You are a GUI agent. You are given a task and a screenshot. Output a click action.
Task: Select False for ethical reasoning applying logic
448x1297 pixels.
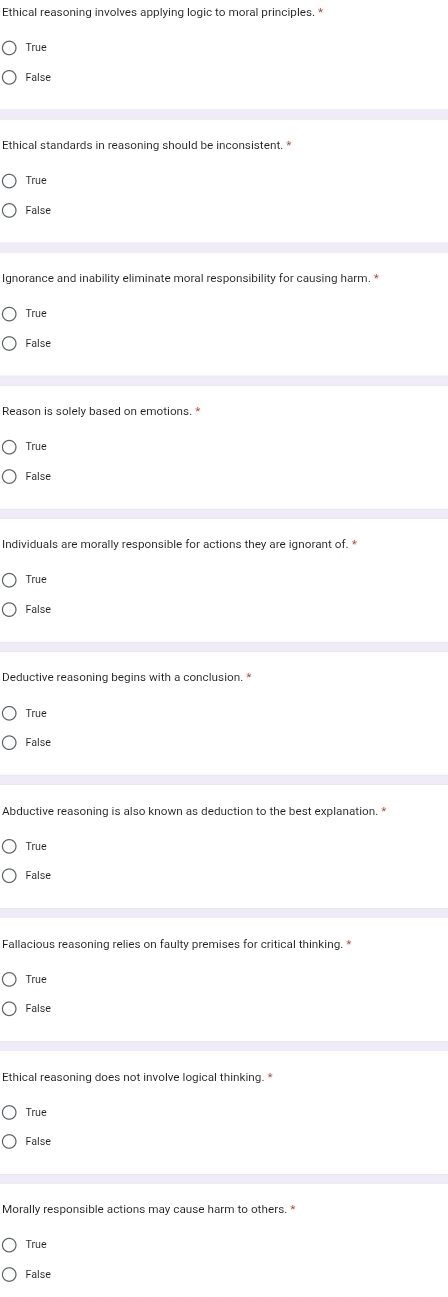point(10,78)
